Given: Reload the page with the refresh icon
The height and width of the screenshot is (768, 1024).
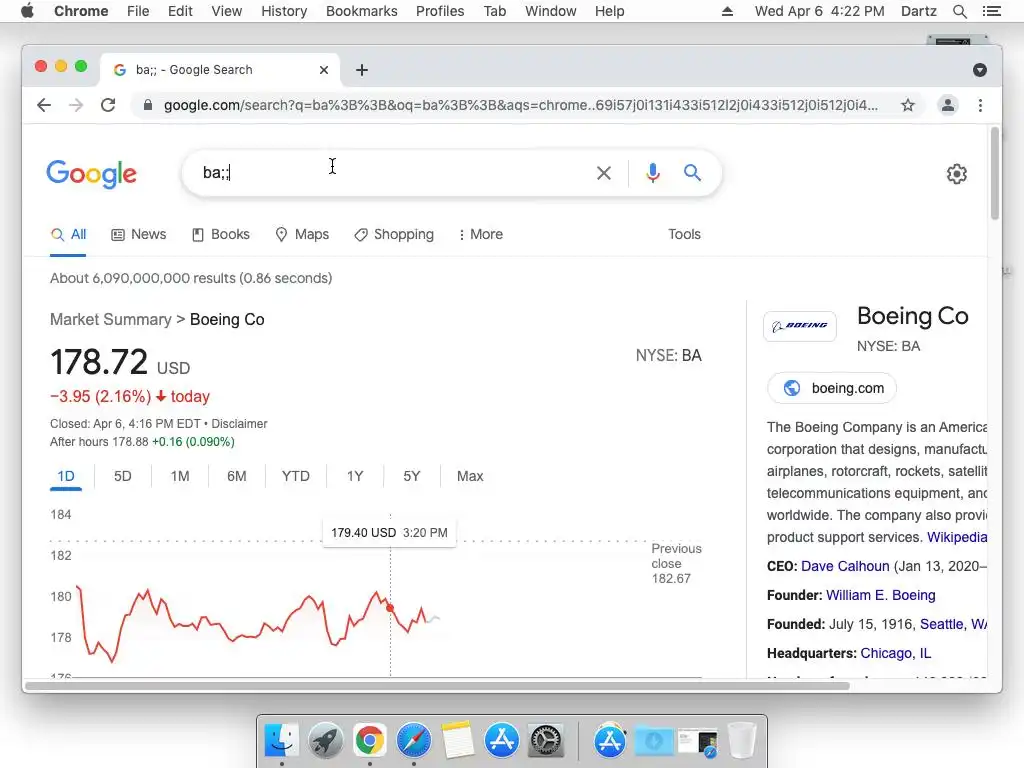Looking at the screenshot, I should [108, 105].
